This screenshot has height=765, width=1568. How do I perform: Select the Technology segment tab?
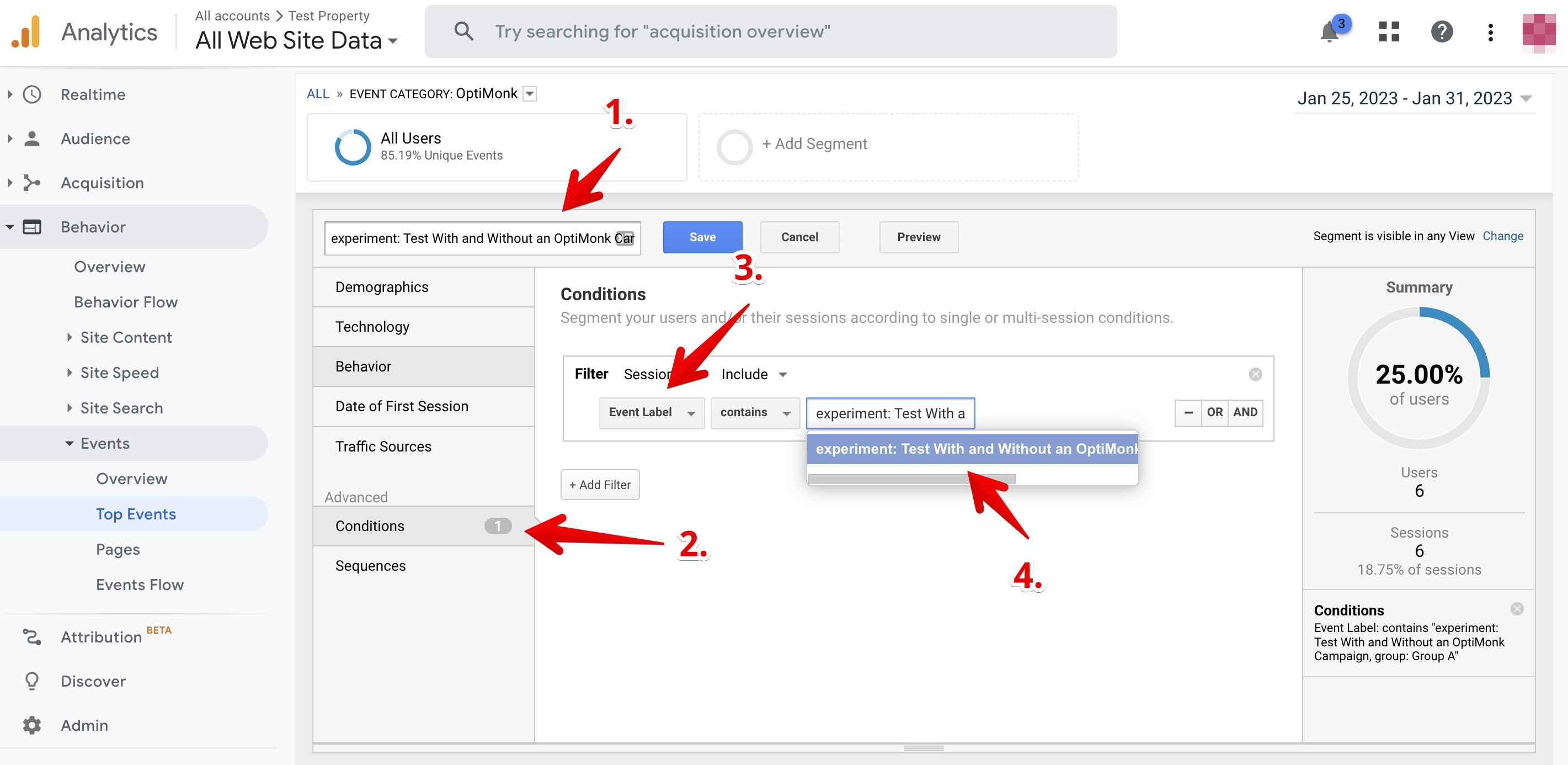pos(424,326)
